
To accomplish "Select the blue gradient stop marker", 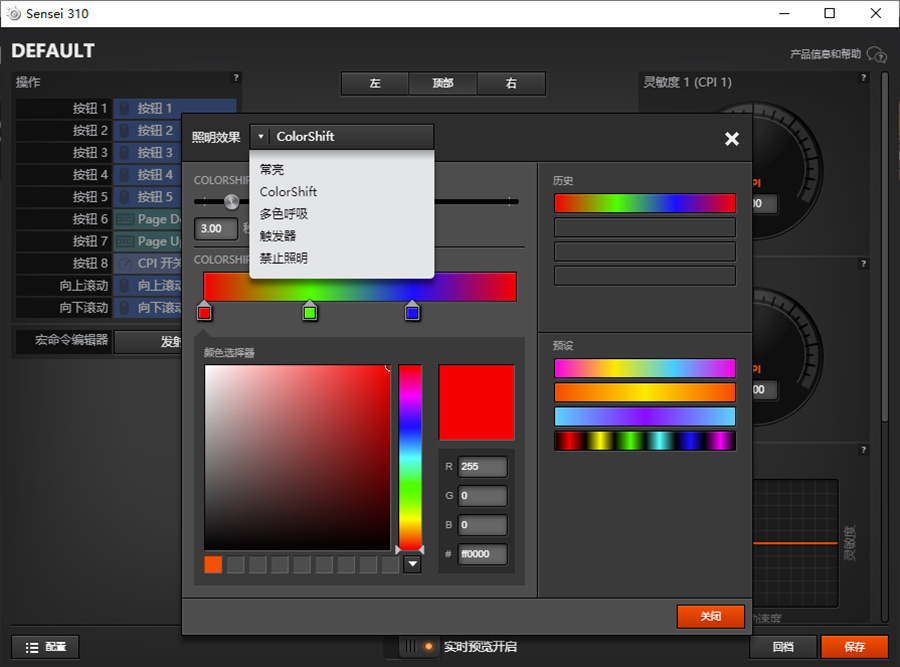I will click(412, 312).
